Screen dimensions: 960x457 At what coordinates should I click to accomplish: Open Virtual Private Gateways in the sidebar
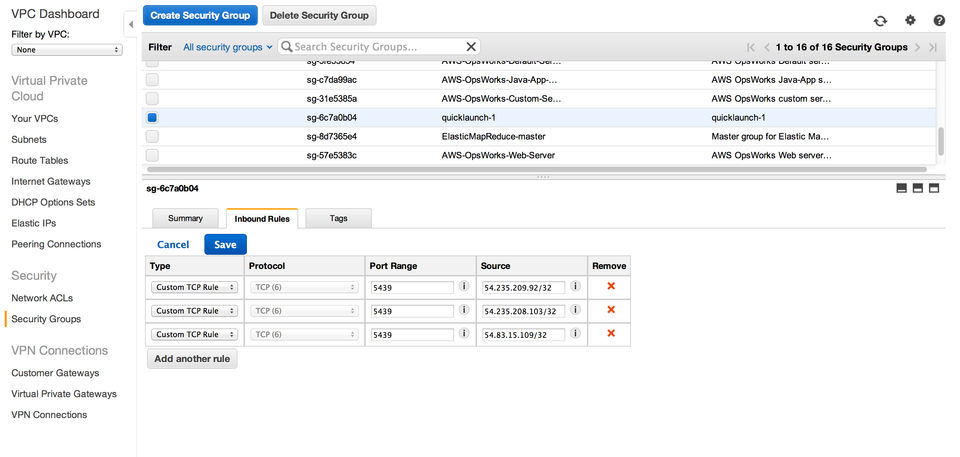pyautogui.click(x=64, y=394)
